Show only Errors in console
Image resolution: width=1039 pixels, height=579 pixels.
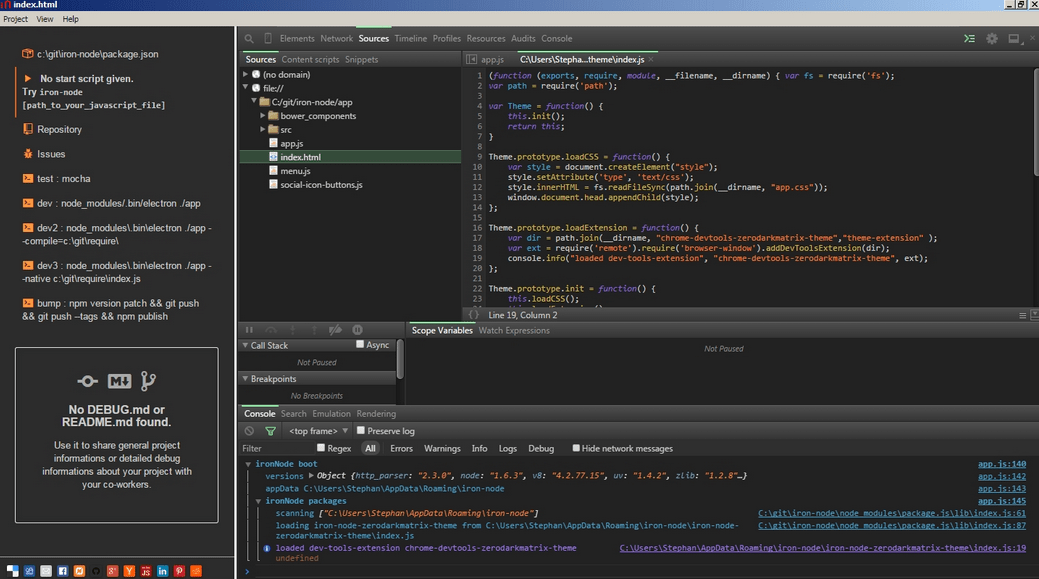401,449
